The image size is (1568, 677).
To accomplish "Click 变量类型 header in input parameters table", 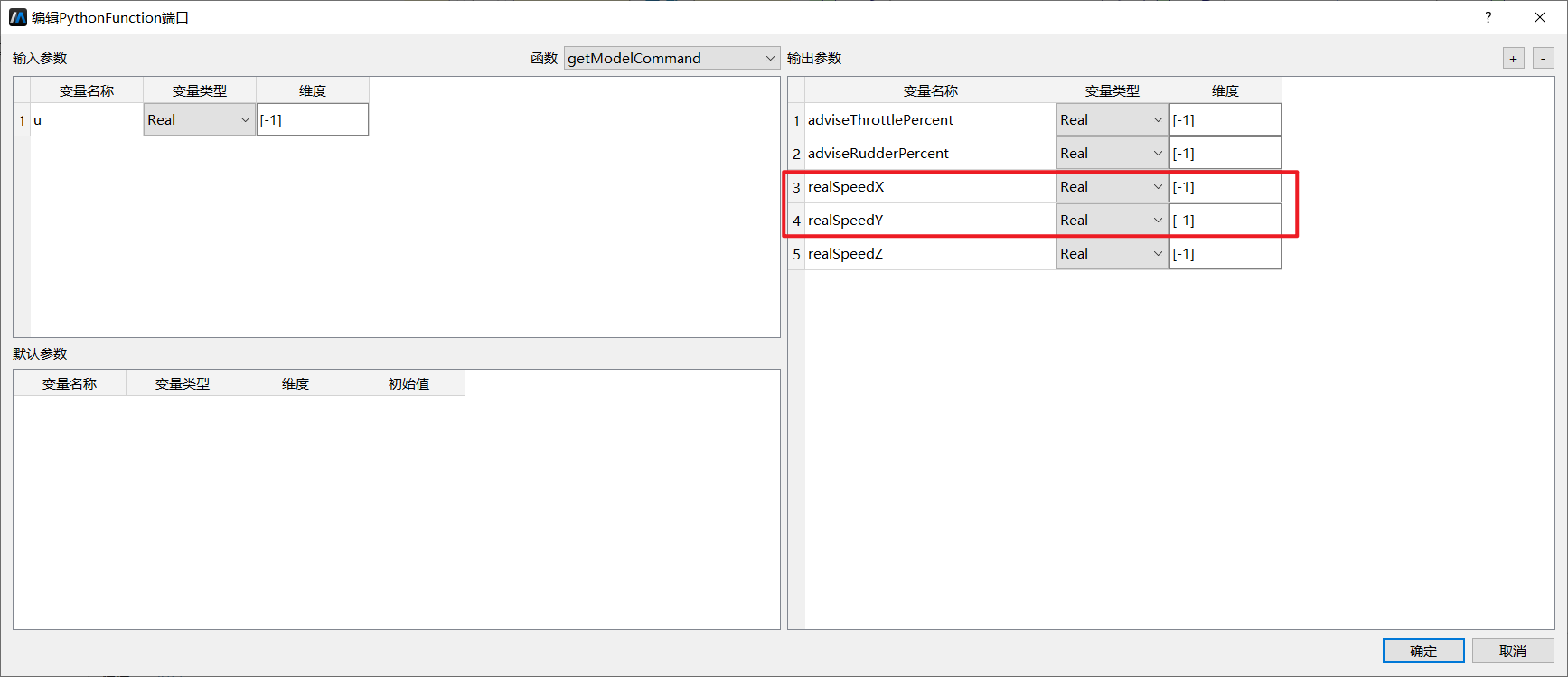I will coord(200,90).
